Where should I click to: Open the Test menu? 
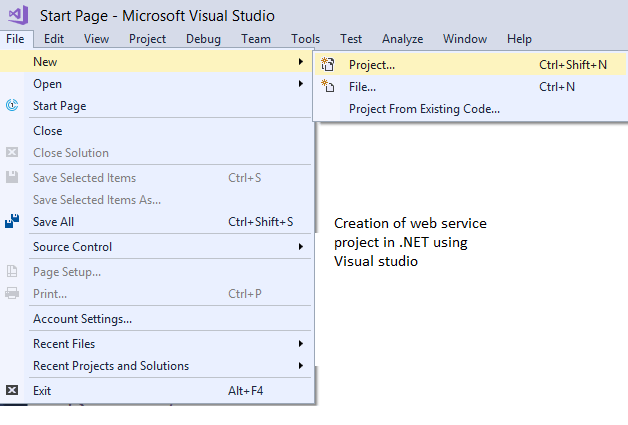pos(351,39)
